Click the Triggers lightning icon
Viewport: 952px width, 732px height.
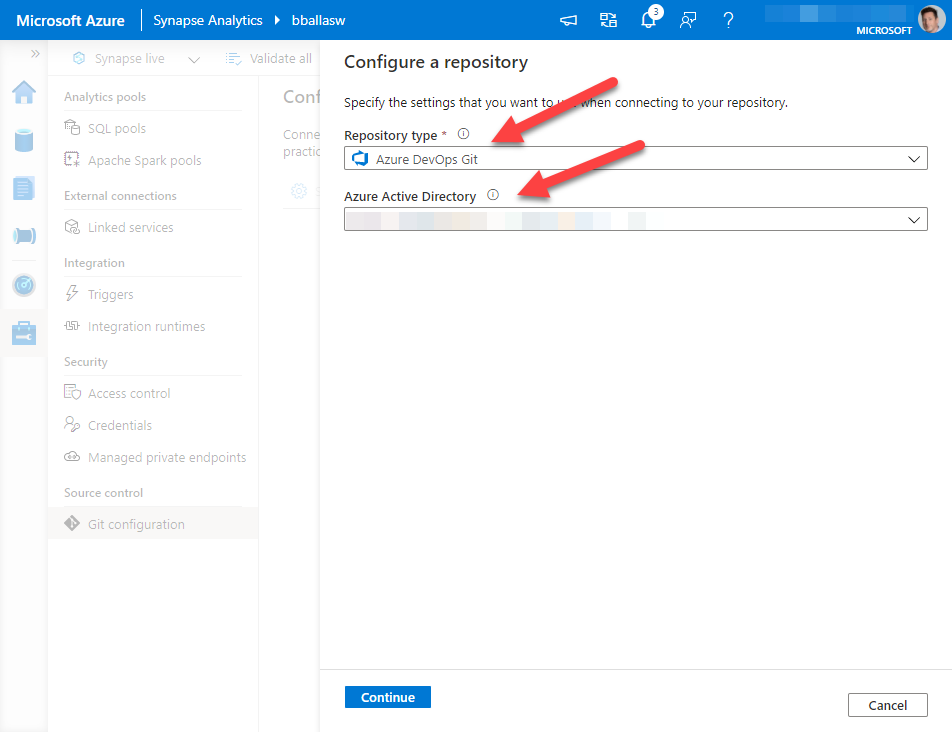point(72,294)
